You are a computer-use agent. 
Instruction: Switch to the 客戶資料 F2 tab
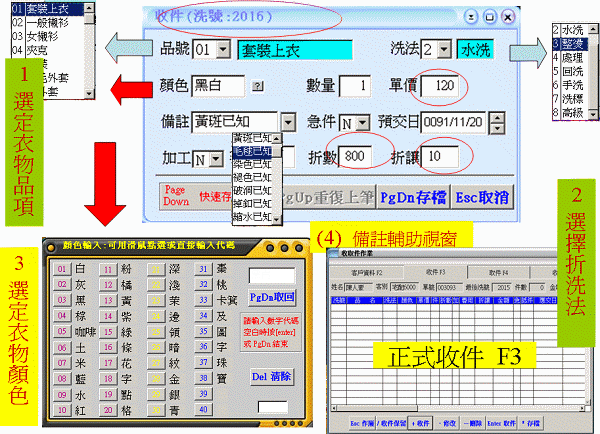pos(364,270)
